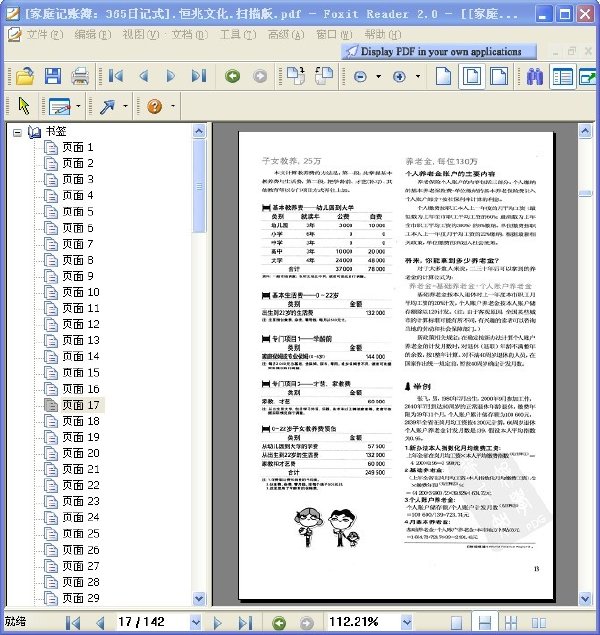Viewport: 600px width, 635px height.
Task: Click grey next view arrow in top toolbar
Action: click(260, 76)
